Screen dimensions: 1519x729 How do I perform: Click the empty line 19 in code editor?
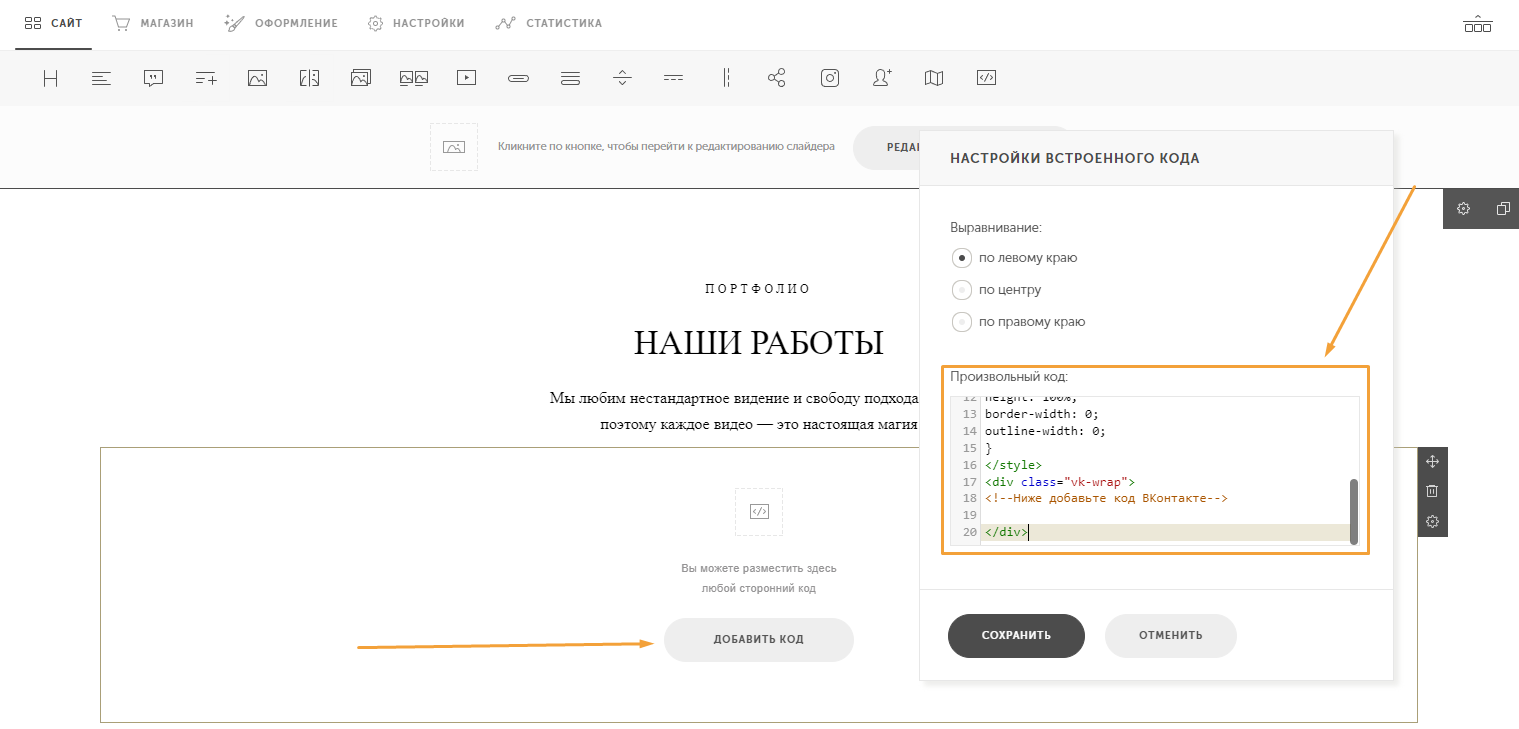[x=1165, y=515]
